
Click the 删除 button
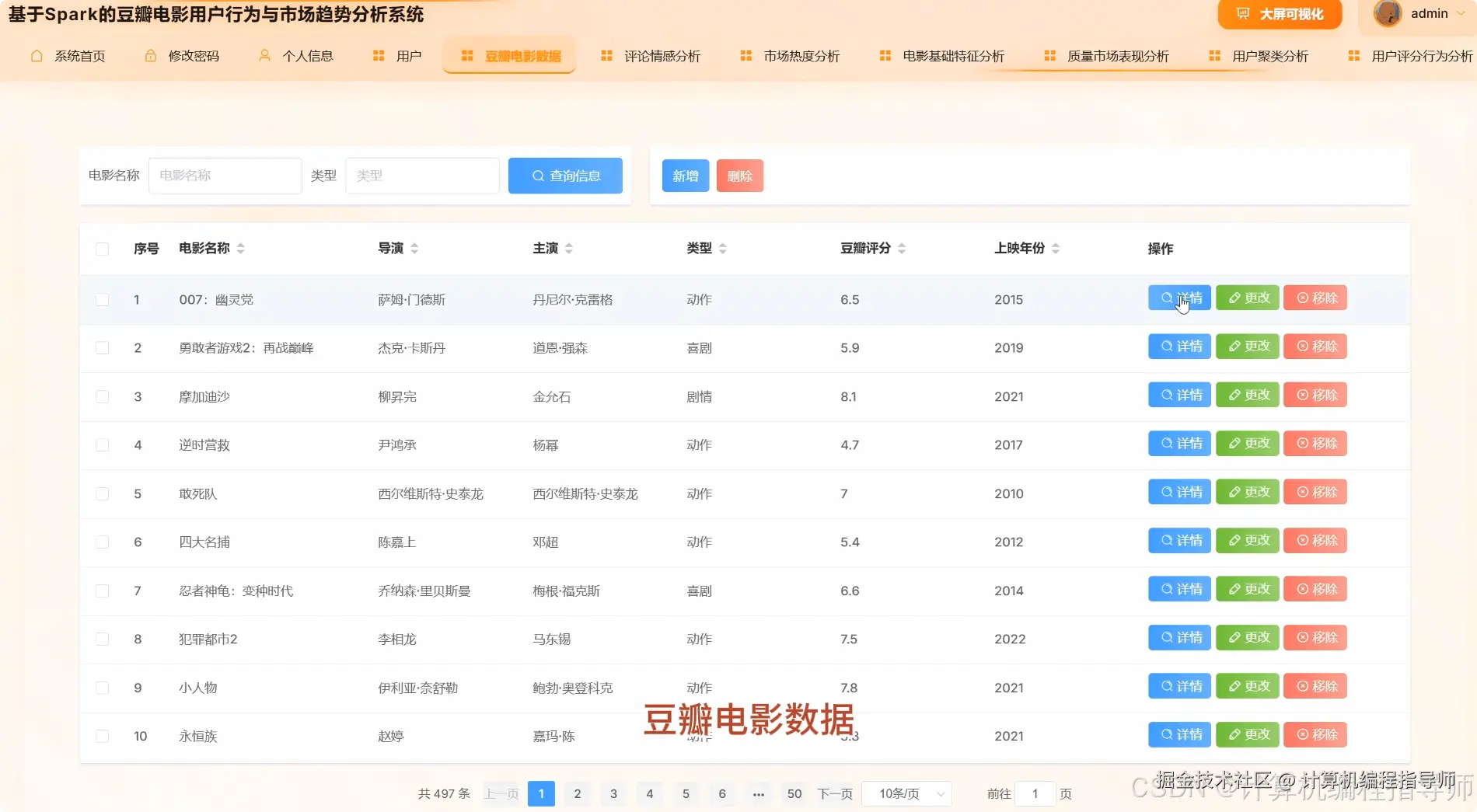point(739,176)
